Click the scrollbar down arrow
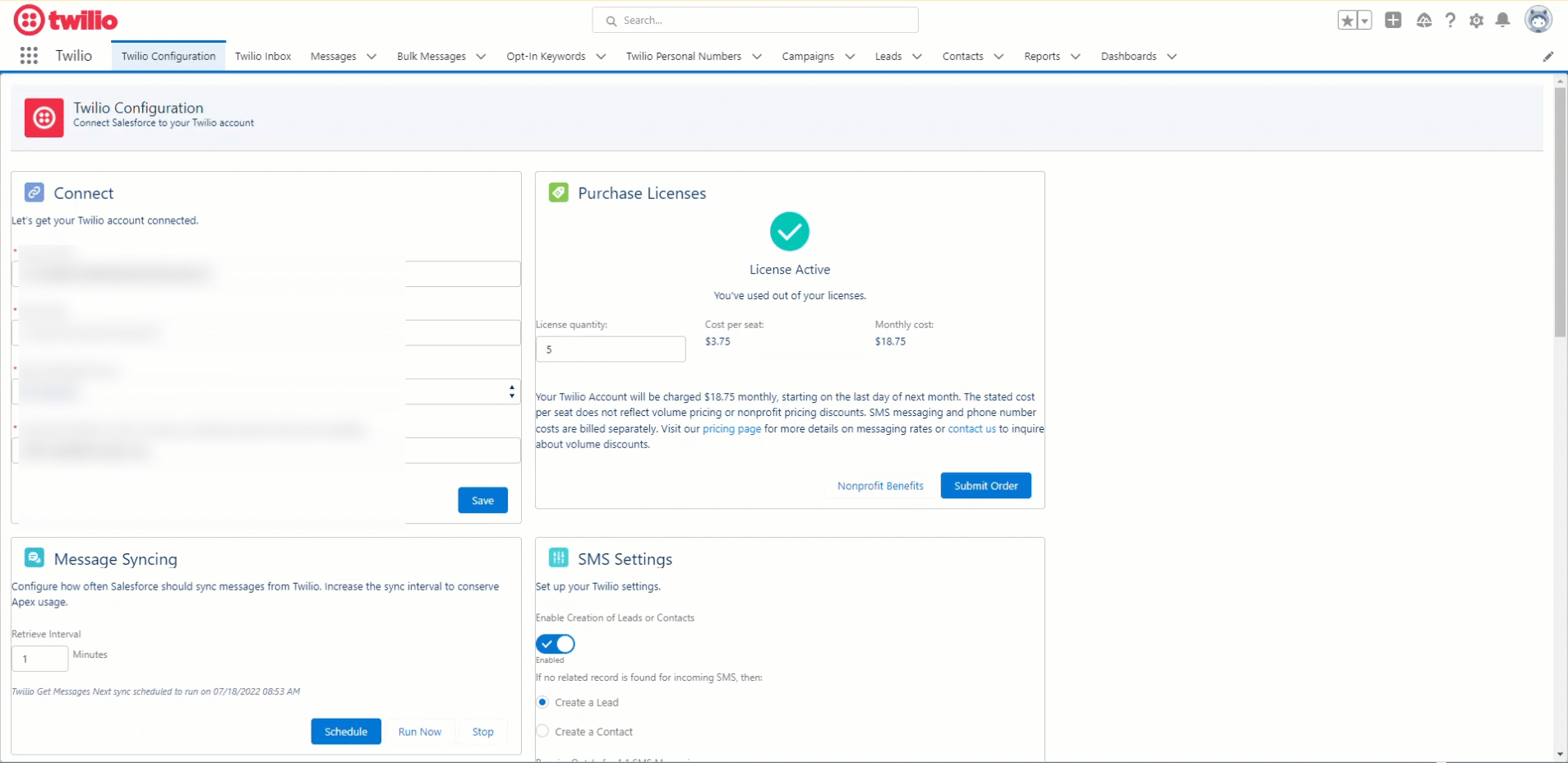The height and width of the screenshot is (763, 1568). point(1560,754)
